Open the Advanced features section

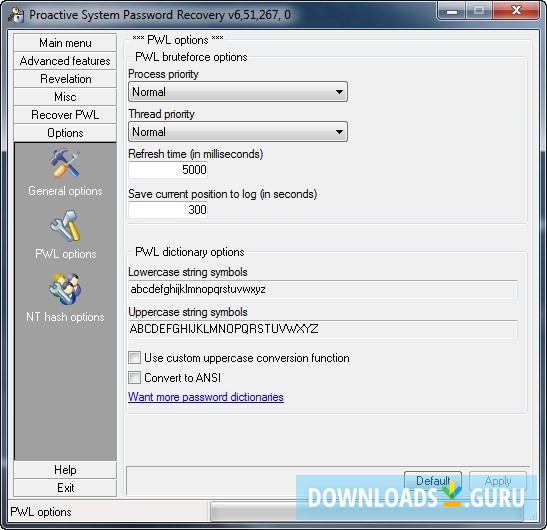tap(65, 61)
